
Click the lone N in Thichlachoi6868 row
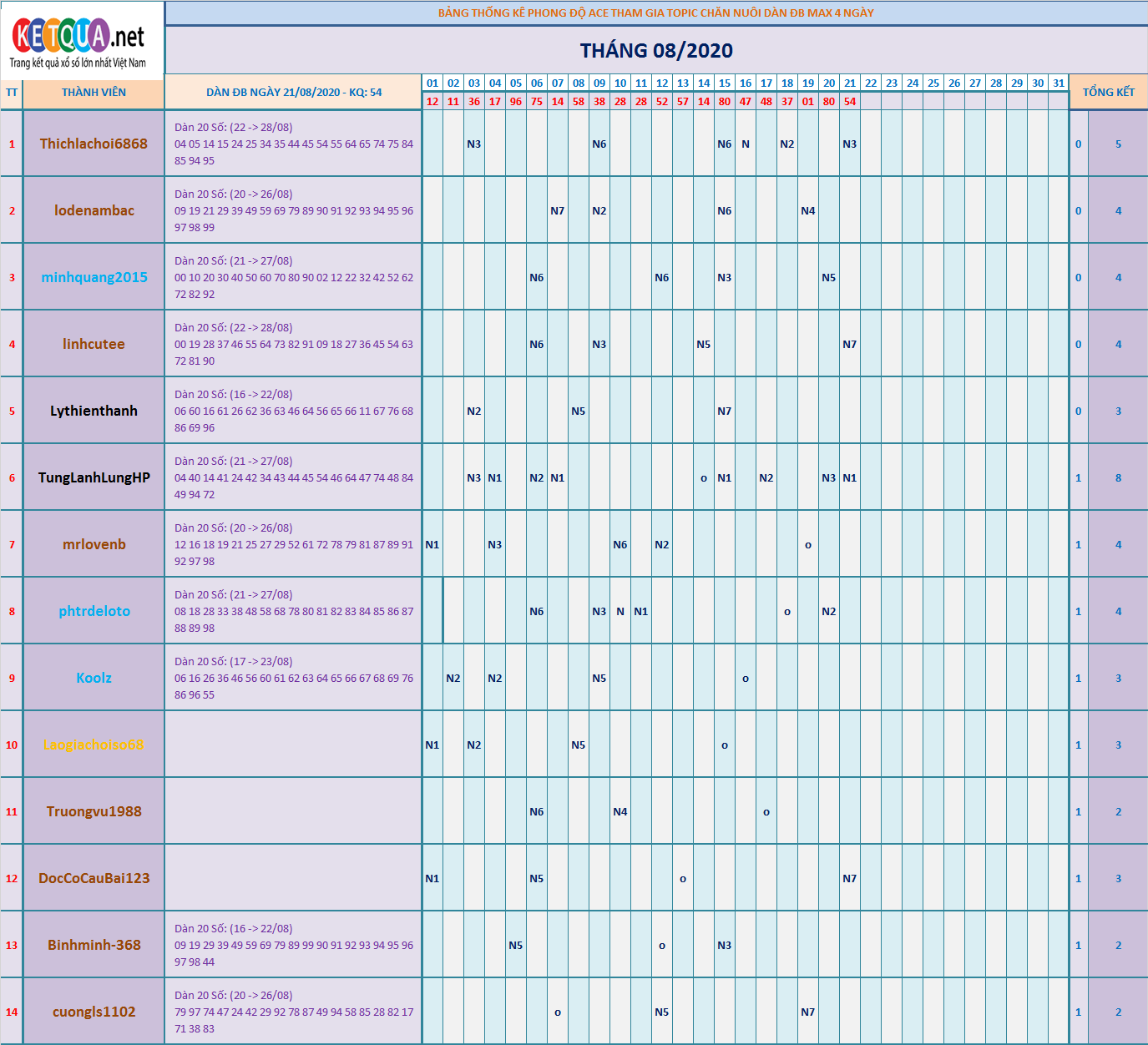click(746, 144)
